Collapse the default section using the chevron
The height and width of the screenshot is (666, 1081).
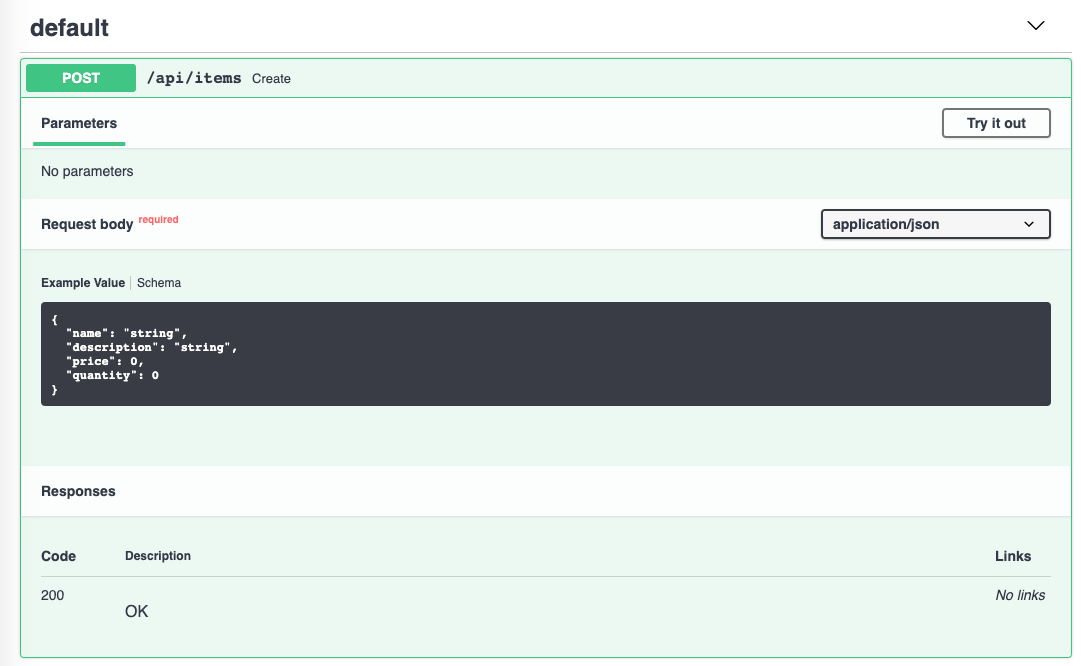pos(1035,25)
